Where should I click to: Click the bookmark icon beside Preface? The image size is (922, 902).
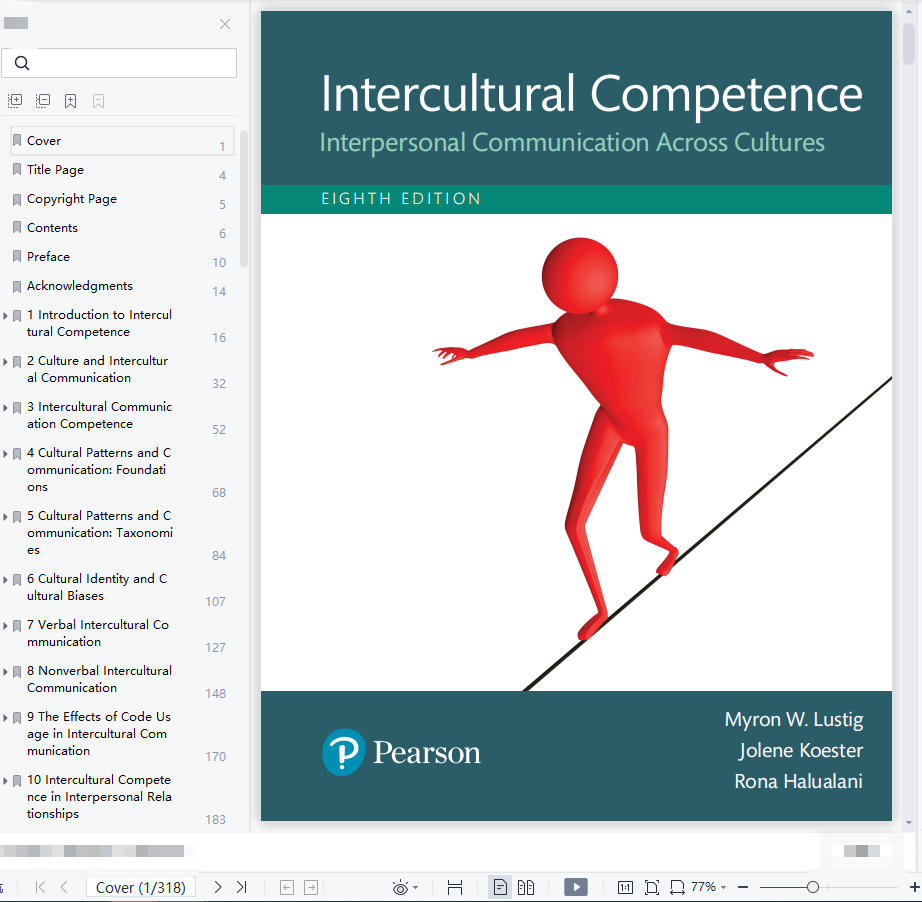coord(17,257)
